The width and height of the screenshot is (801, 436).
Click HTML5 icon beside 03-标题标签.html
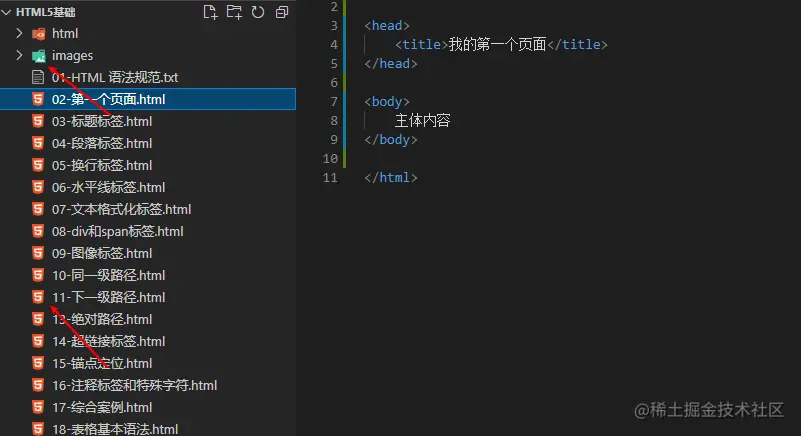click(38, 121)
